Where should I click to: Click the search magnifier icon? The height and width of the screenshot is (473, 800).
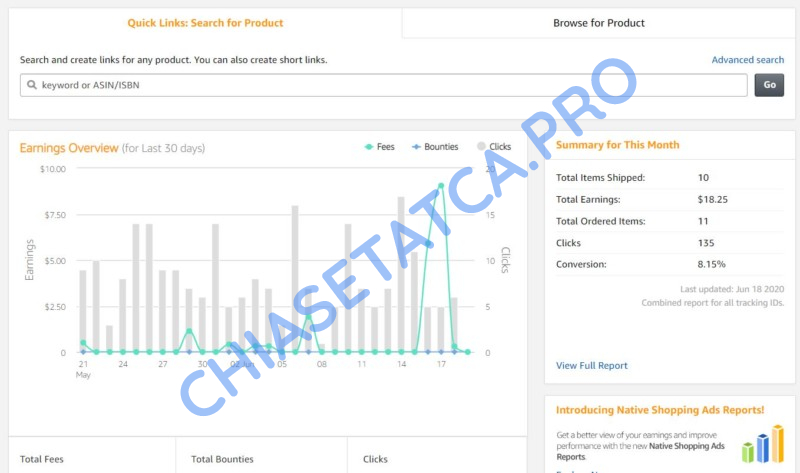coord(32,86)
